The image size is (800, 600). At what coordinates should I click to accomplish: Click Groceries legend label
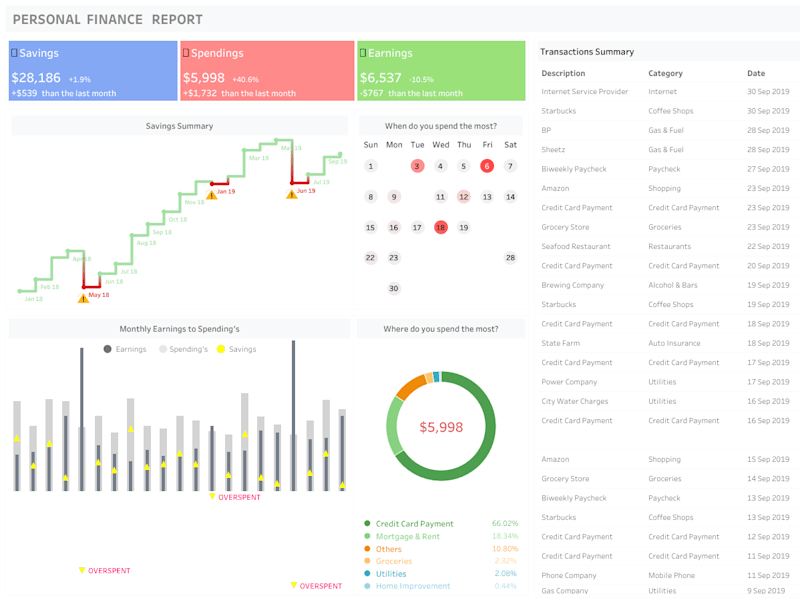pyautogui.click(x=393, y=561)
